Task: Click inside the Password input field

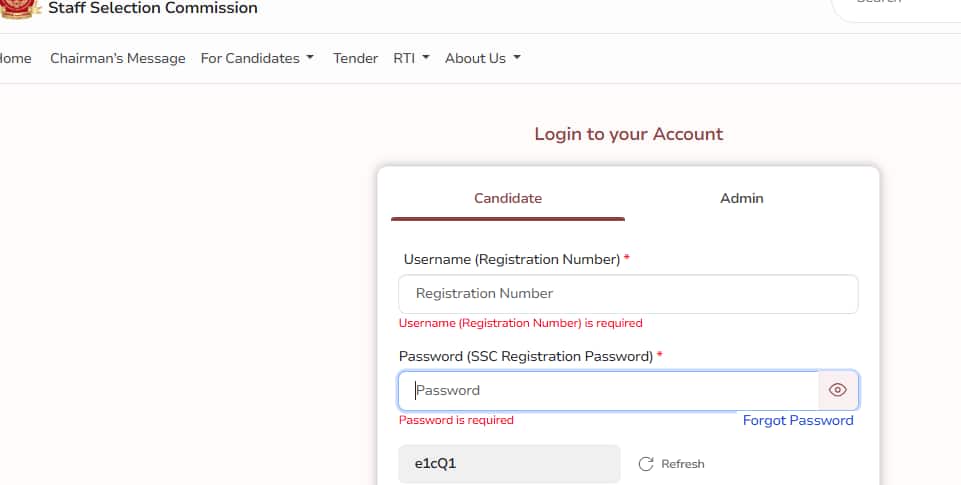Action: [608, 390]
